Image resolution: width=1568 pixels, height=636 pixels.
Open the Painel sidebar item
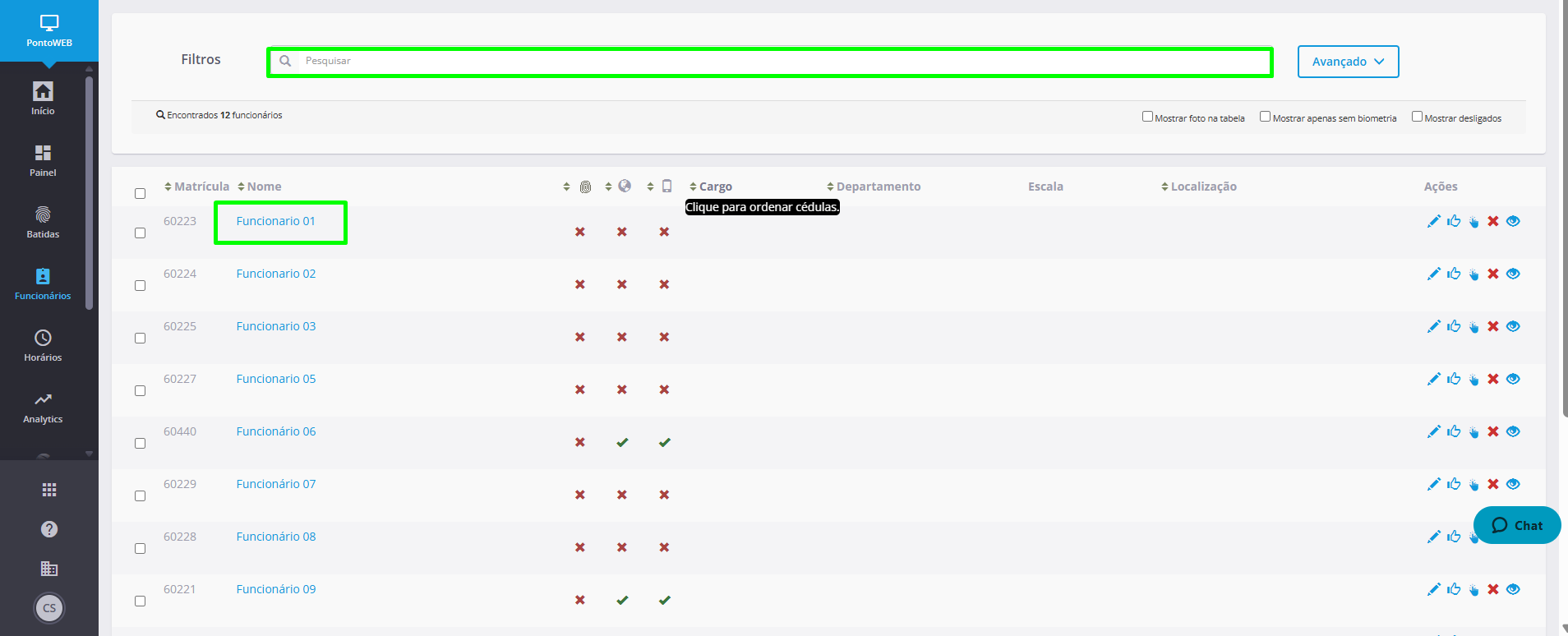(x=43, y=160)
